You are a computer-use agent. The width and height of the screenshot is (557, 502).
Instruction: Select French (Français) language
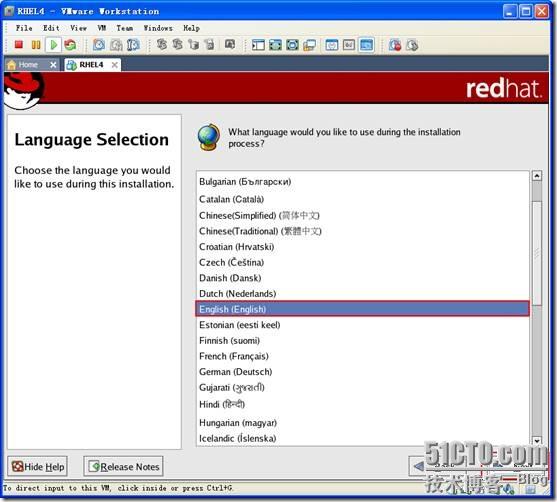click(362, 356)
